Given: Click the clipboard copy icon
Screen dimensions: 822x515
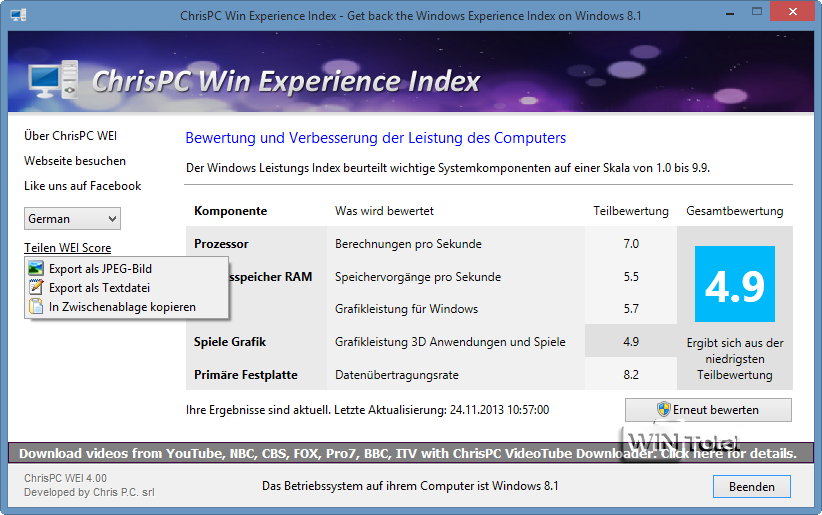Looking at the screenshot, I should (x=36, y=306).
